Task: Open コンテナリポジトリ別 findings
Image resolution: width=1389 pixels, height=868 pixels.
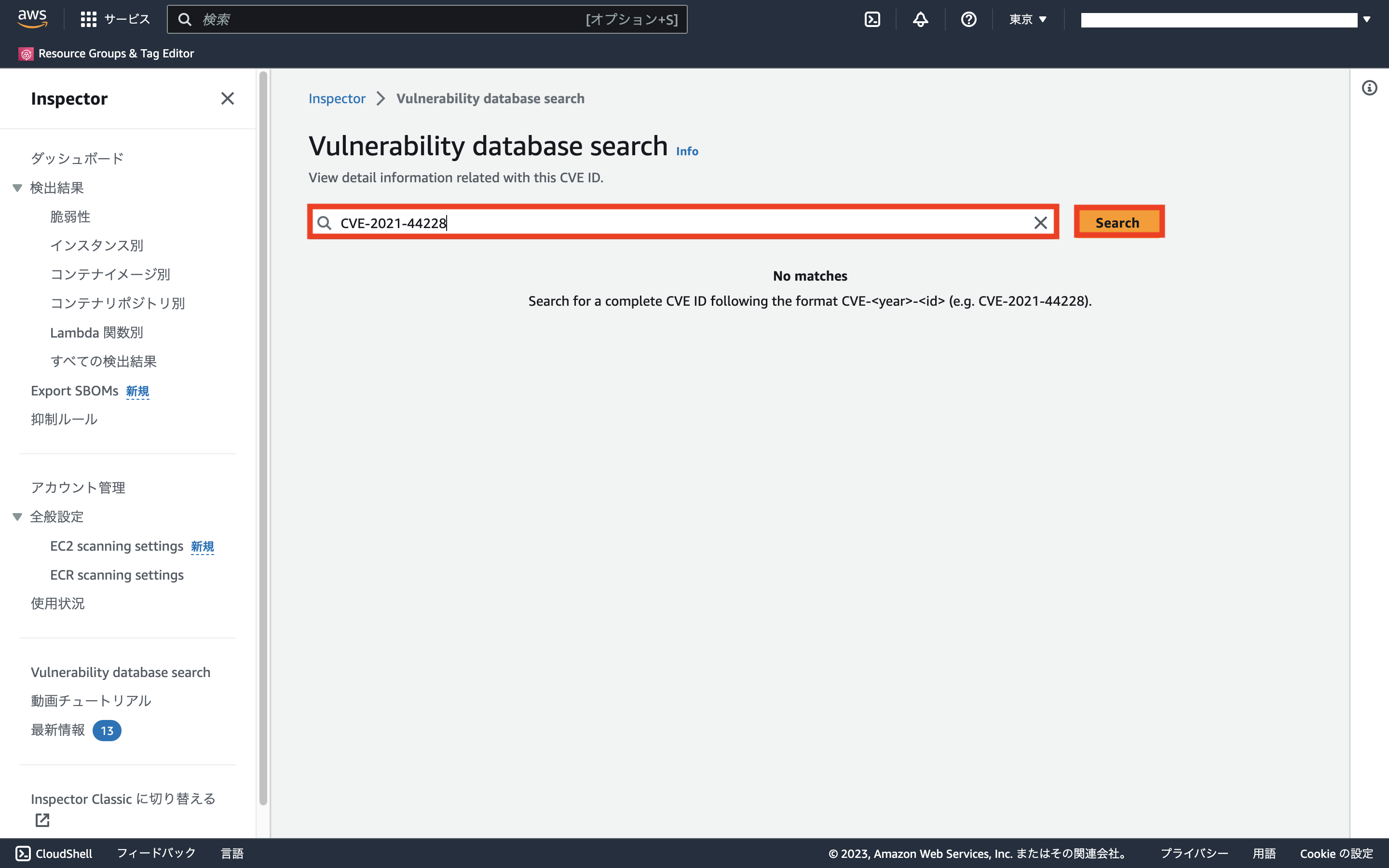Action: pyautogui.click(x=117, y=303)
